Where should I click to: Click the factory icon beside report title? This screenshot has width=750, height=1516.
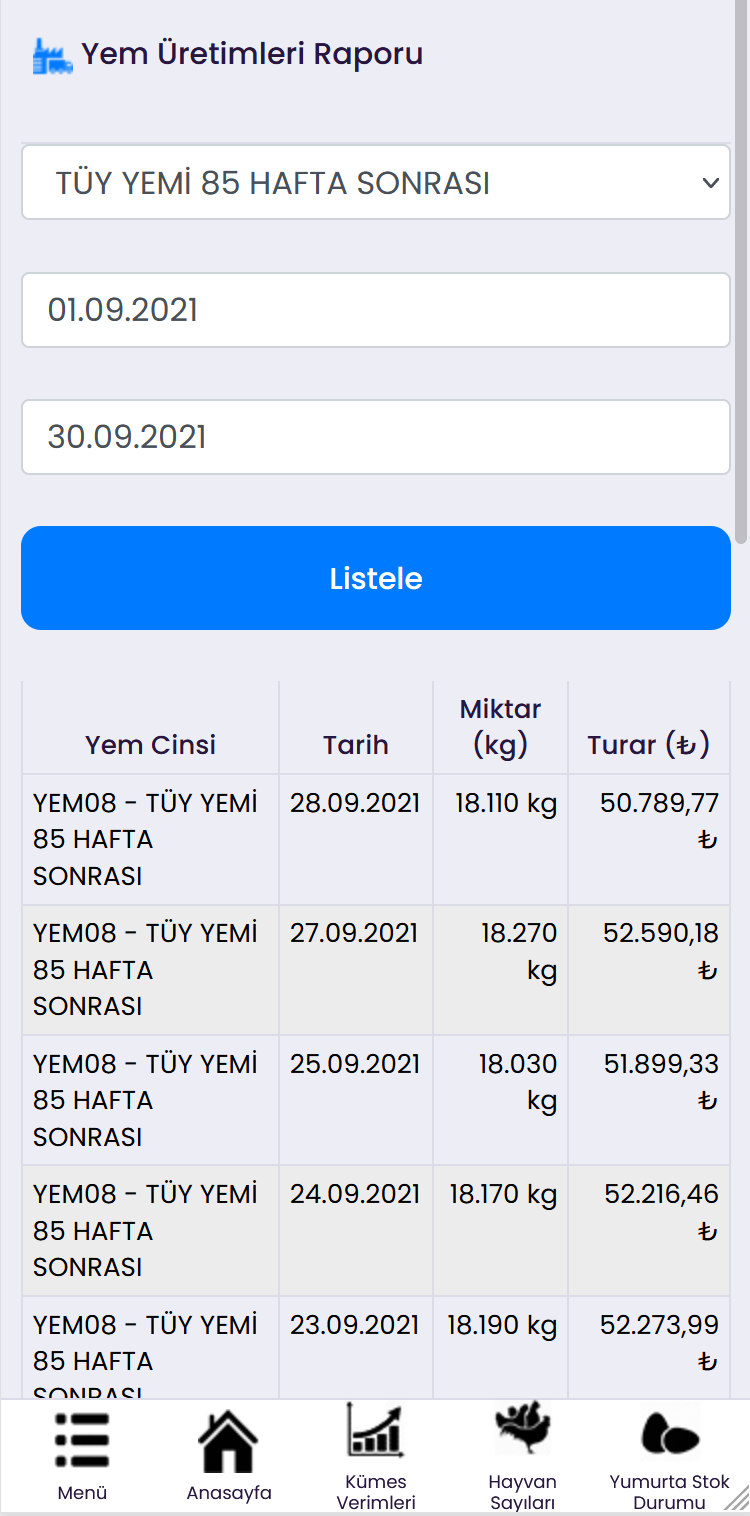(52, 56)
